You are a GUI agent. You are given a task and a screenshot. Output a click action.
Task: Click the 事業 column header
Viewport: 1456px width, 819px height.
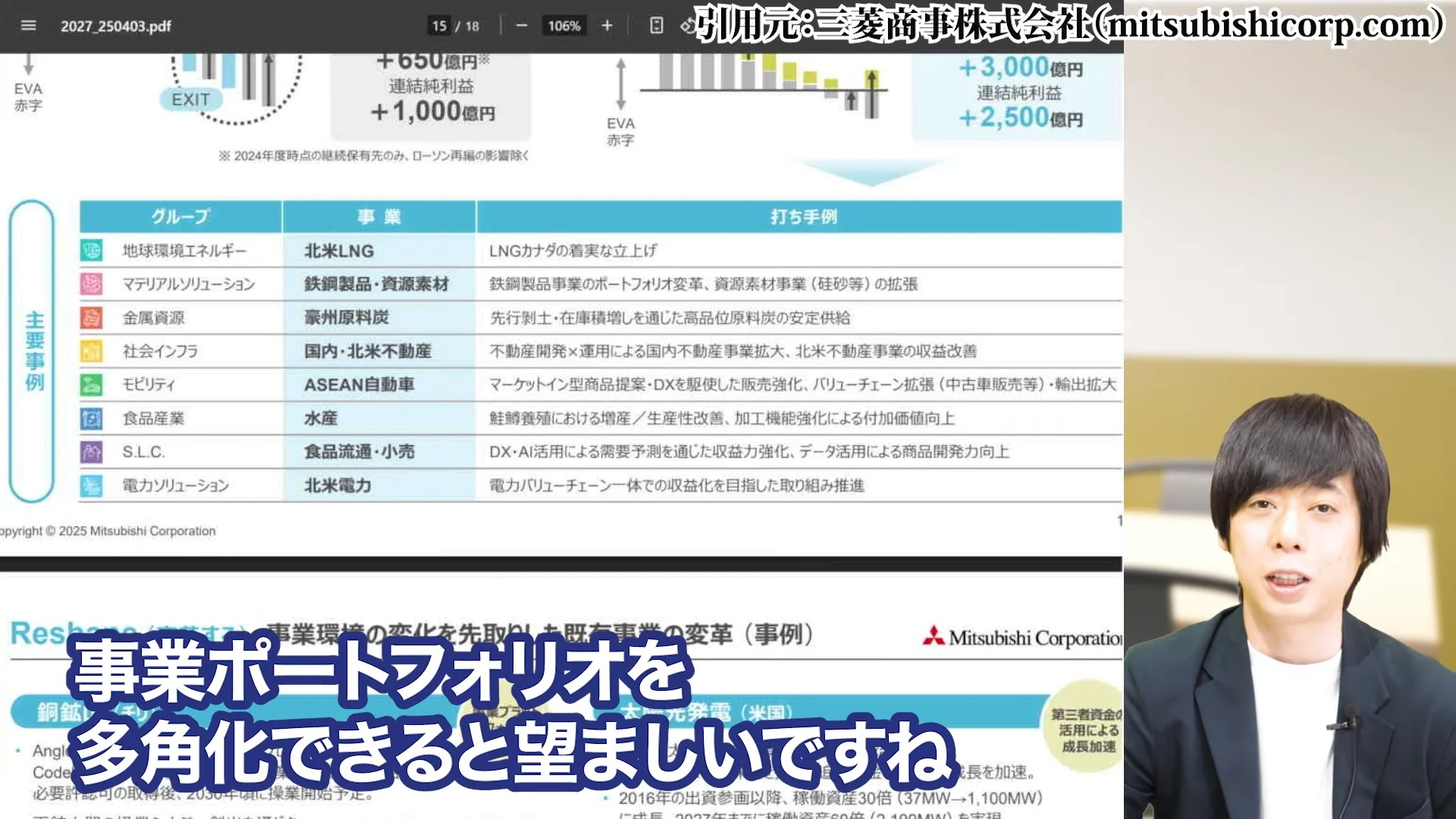379,217
